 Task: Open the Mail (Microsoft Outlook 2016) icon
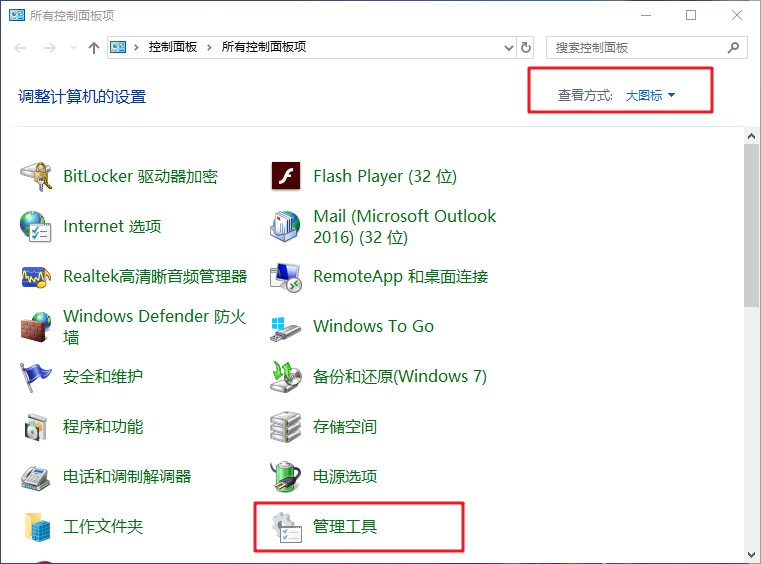tap(285, 227)
